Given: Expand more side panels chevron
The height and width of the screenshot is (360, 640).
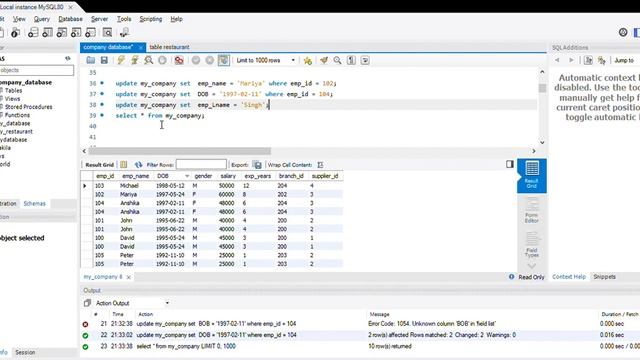Looking at the screenshot, I should (x=531, y=266).
